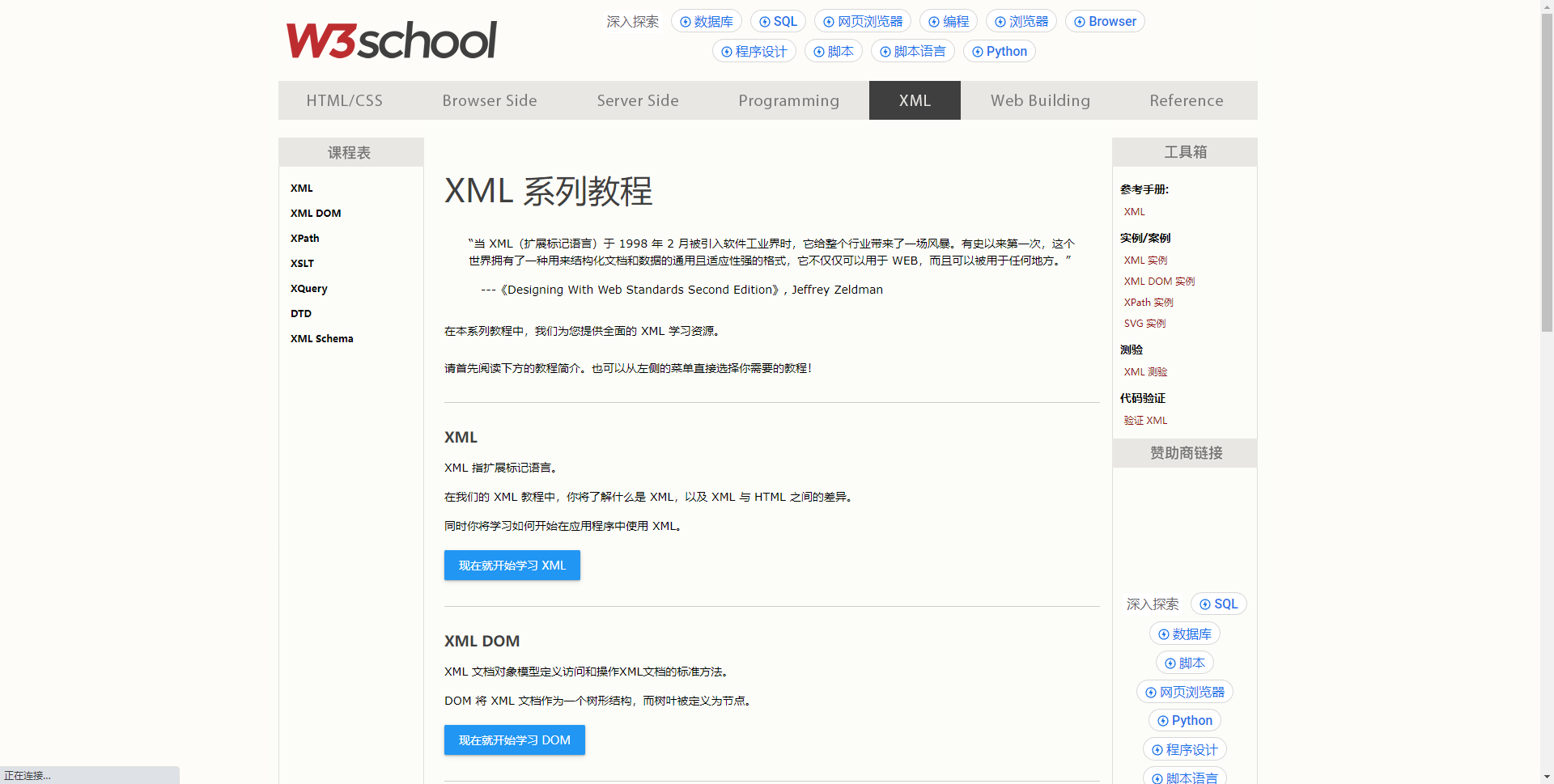Open the 验证 XML link
Screen dimensions: 1554x784
point(1145,421)
